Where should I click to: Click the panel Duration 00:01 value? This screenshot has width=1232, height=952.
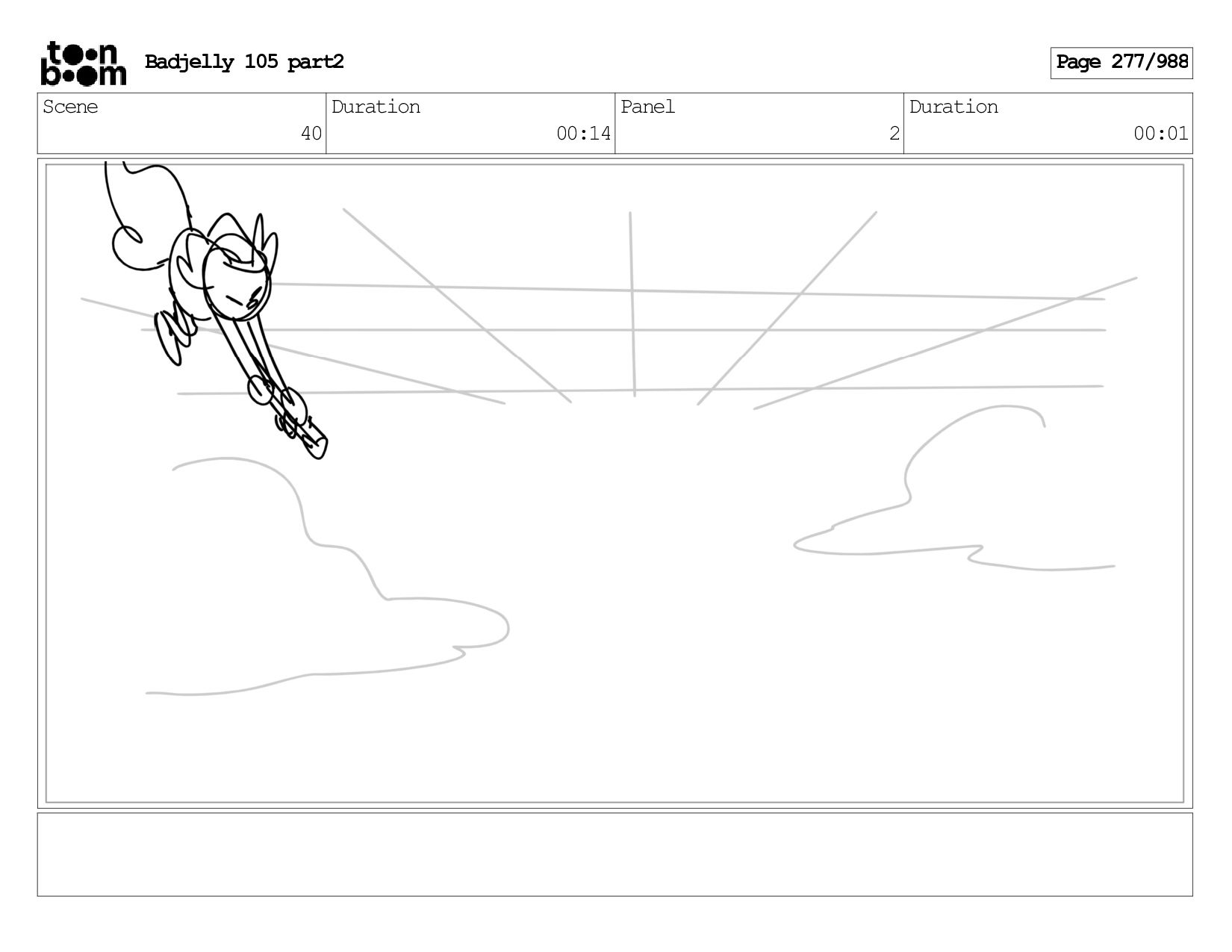pos(1160,134)
